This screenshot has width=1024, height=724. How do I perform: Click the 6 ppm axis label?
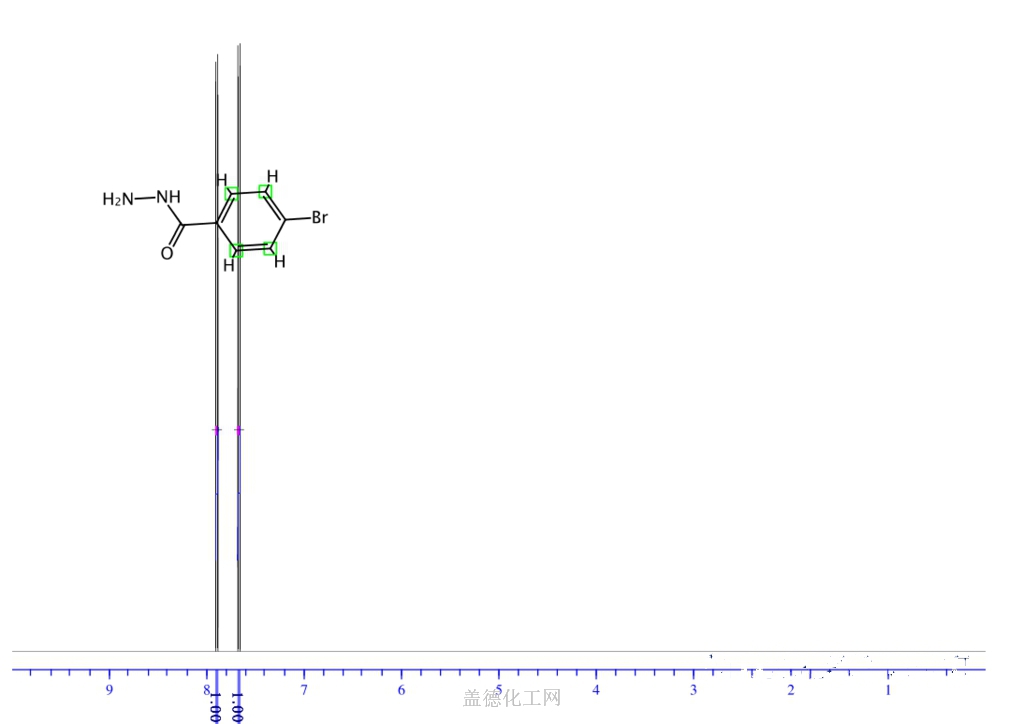point(401,690)
